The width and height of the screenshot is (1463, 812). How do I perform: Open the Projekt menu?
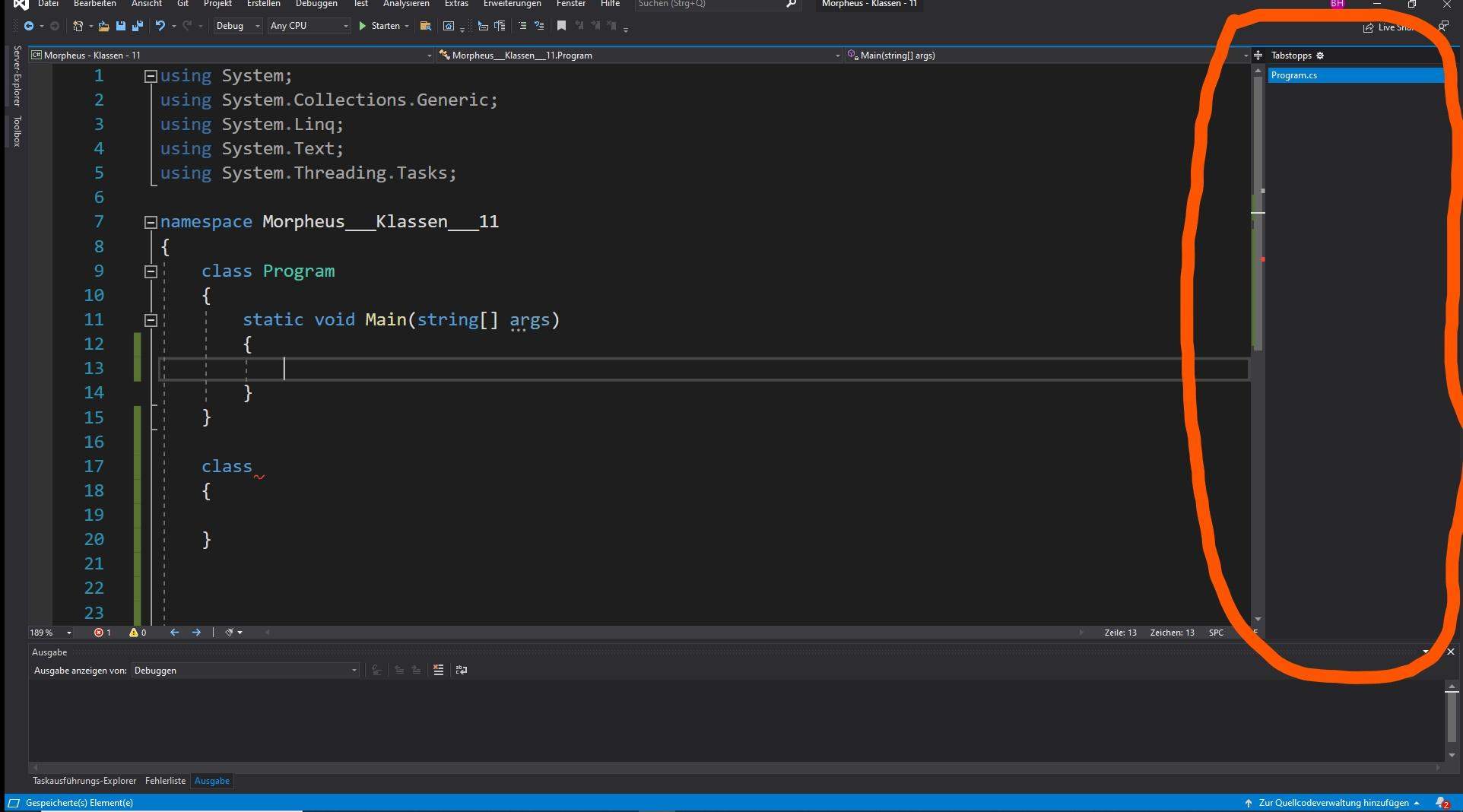point(217,4)
